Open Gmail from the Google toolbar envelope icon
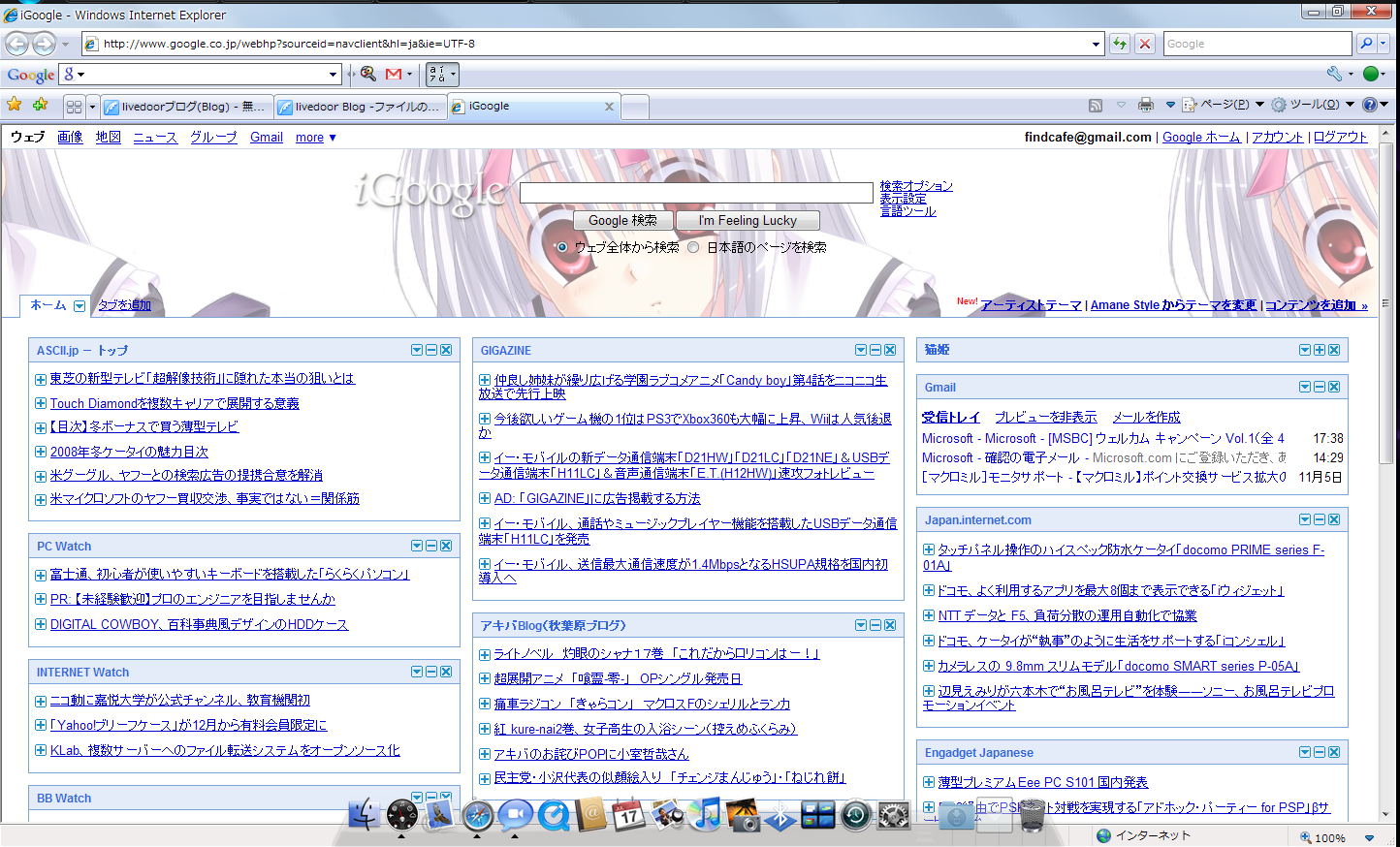The image size is (1400, 847). [x=394, y=74]
